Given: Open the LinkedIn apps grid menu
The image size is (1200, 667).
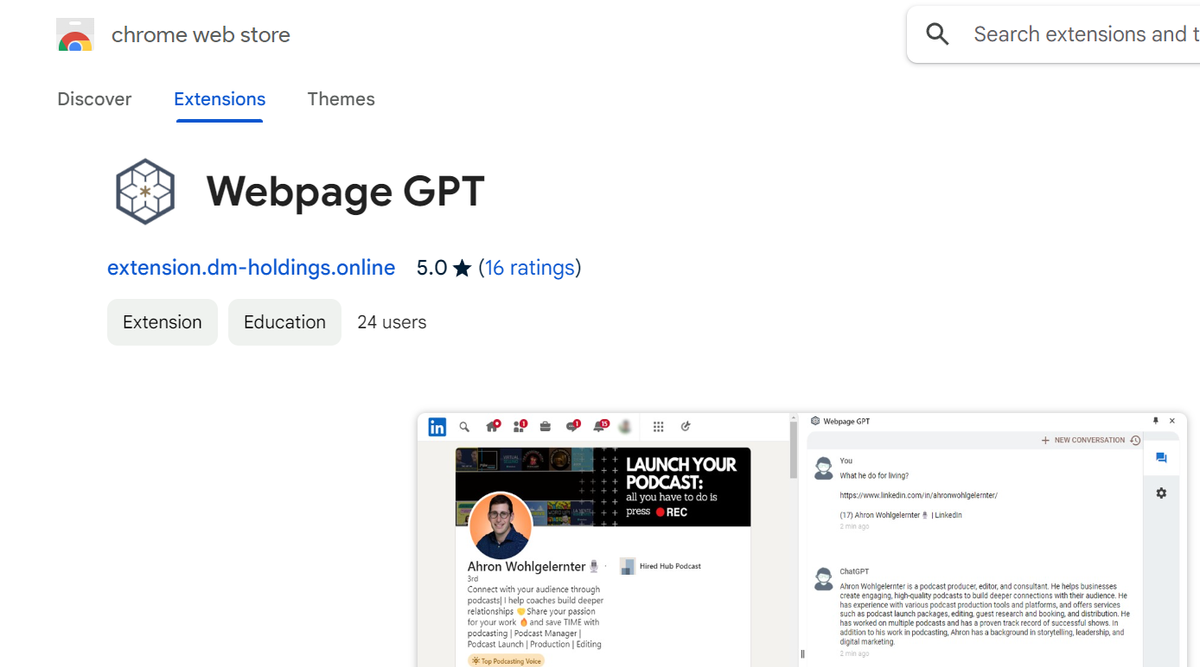Looking at the screenshot, I should click(658, 426).
